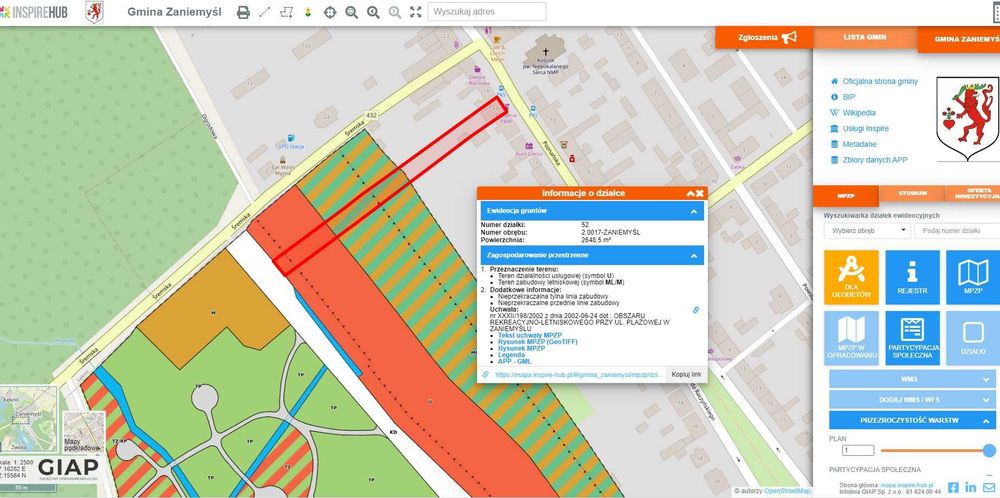Open the Lista gmin tab
1000x498 pixels.
pos(865,37)
